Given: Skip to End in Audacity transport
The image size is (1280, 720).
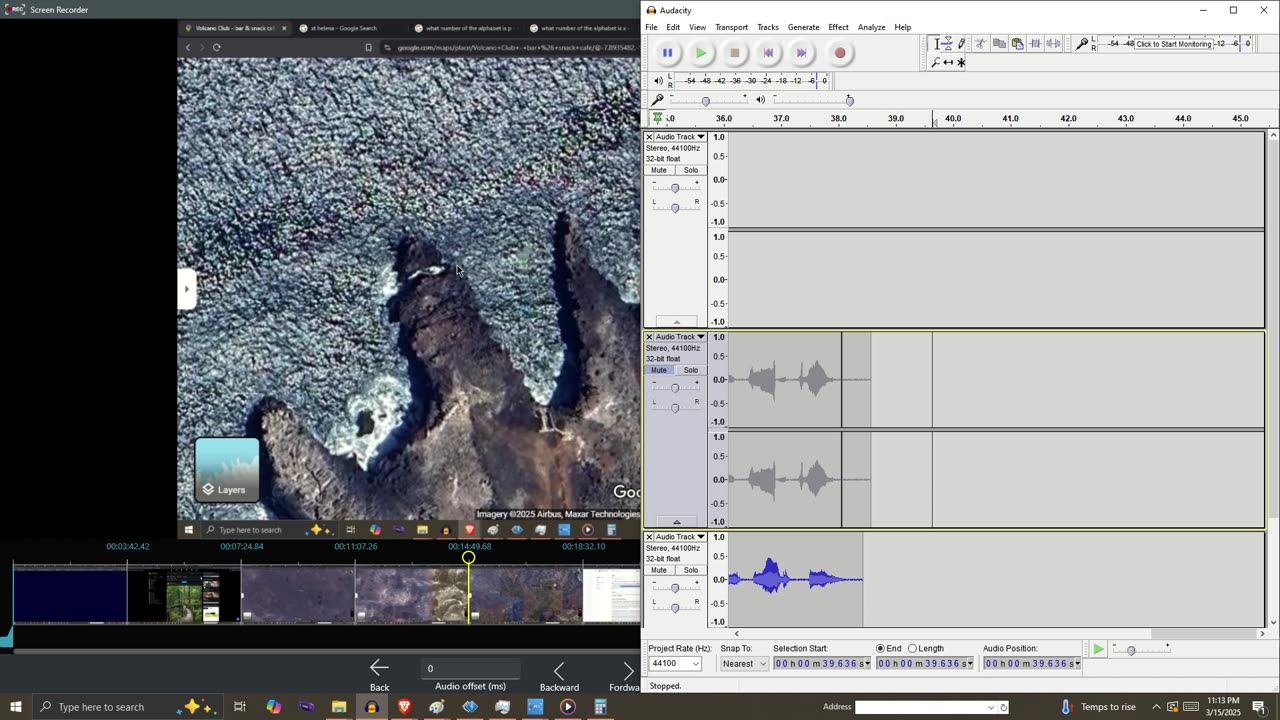Looking at the screenshot, I should (802, 53).
